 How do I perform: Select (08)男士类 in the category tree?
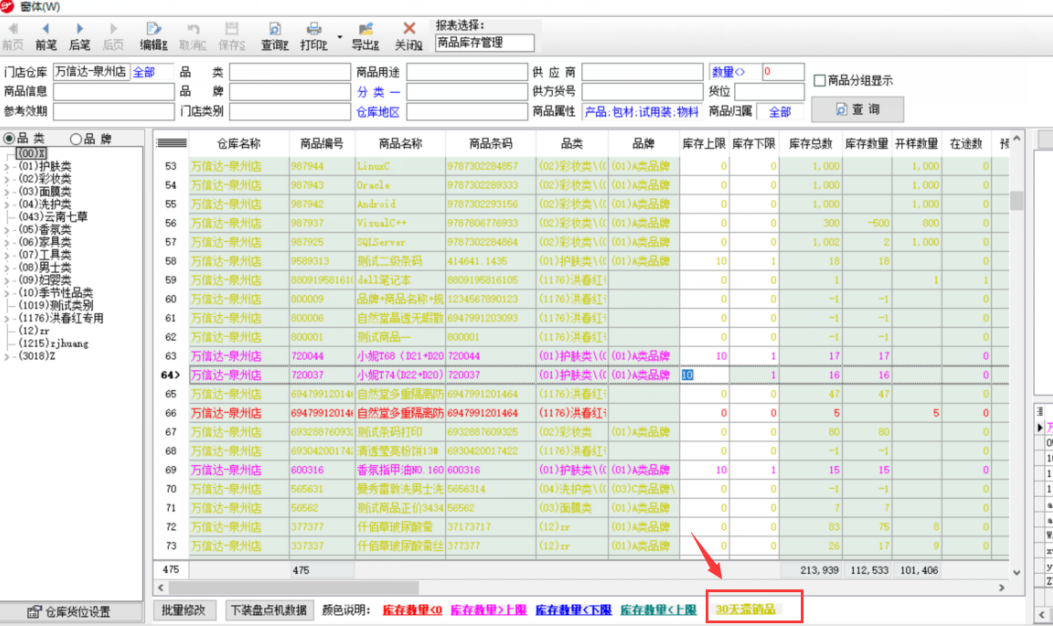pyautogui.click(x=45, y=267)
